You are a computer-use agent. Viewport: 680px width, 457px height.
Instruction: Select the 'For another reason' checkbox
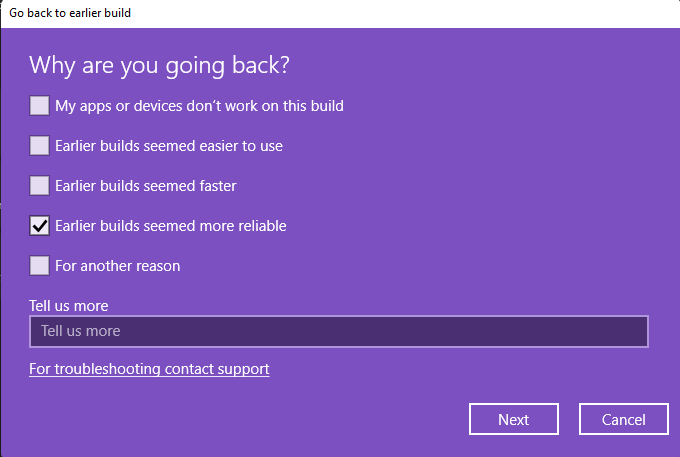click(x=39, y=265)
